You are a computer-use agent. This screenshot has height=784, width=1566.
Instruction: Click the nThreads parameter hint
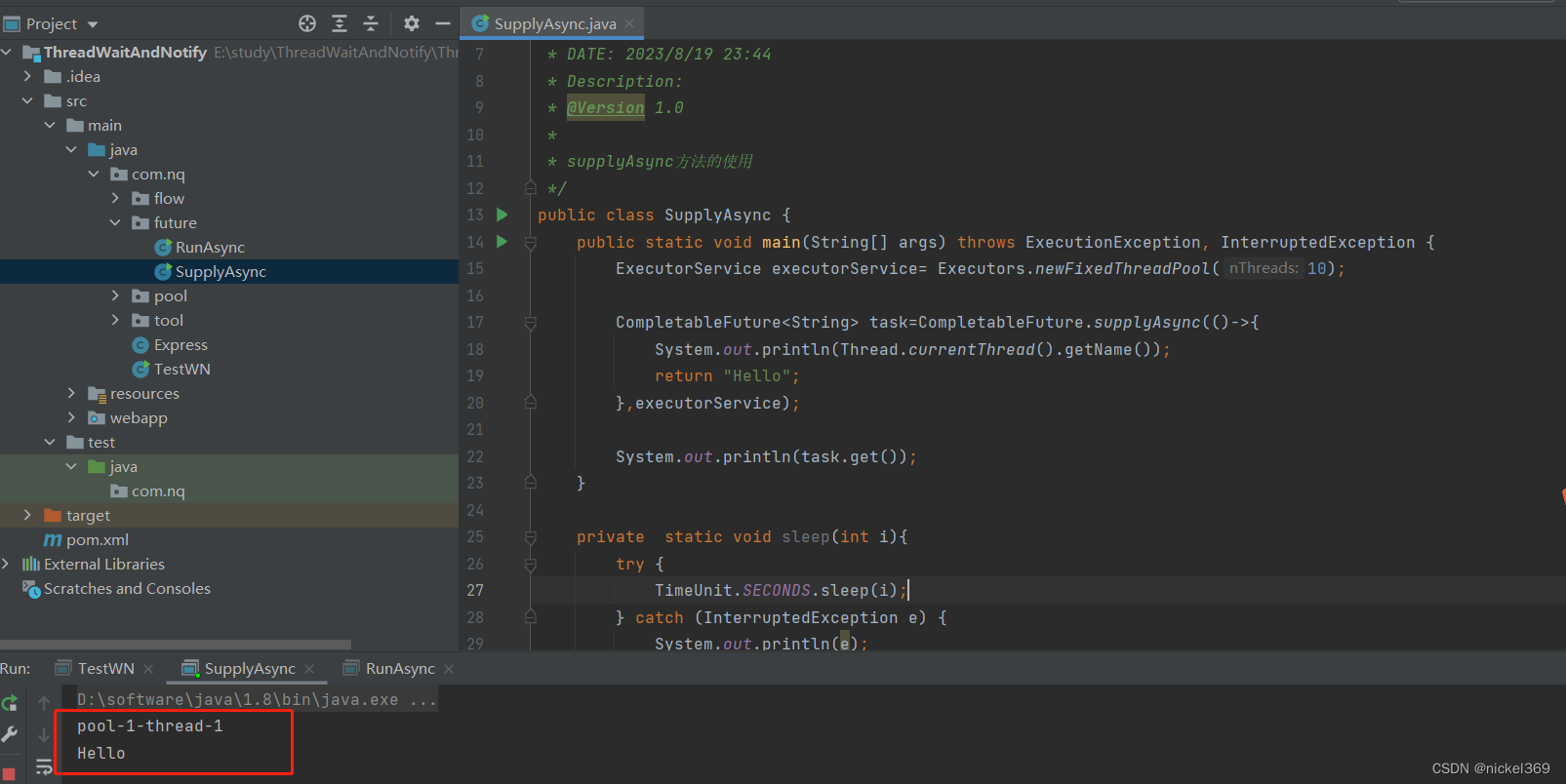[x=1264, y=268]
